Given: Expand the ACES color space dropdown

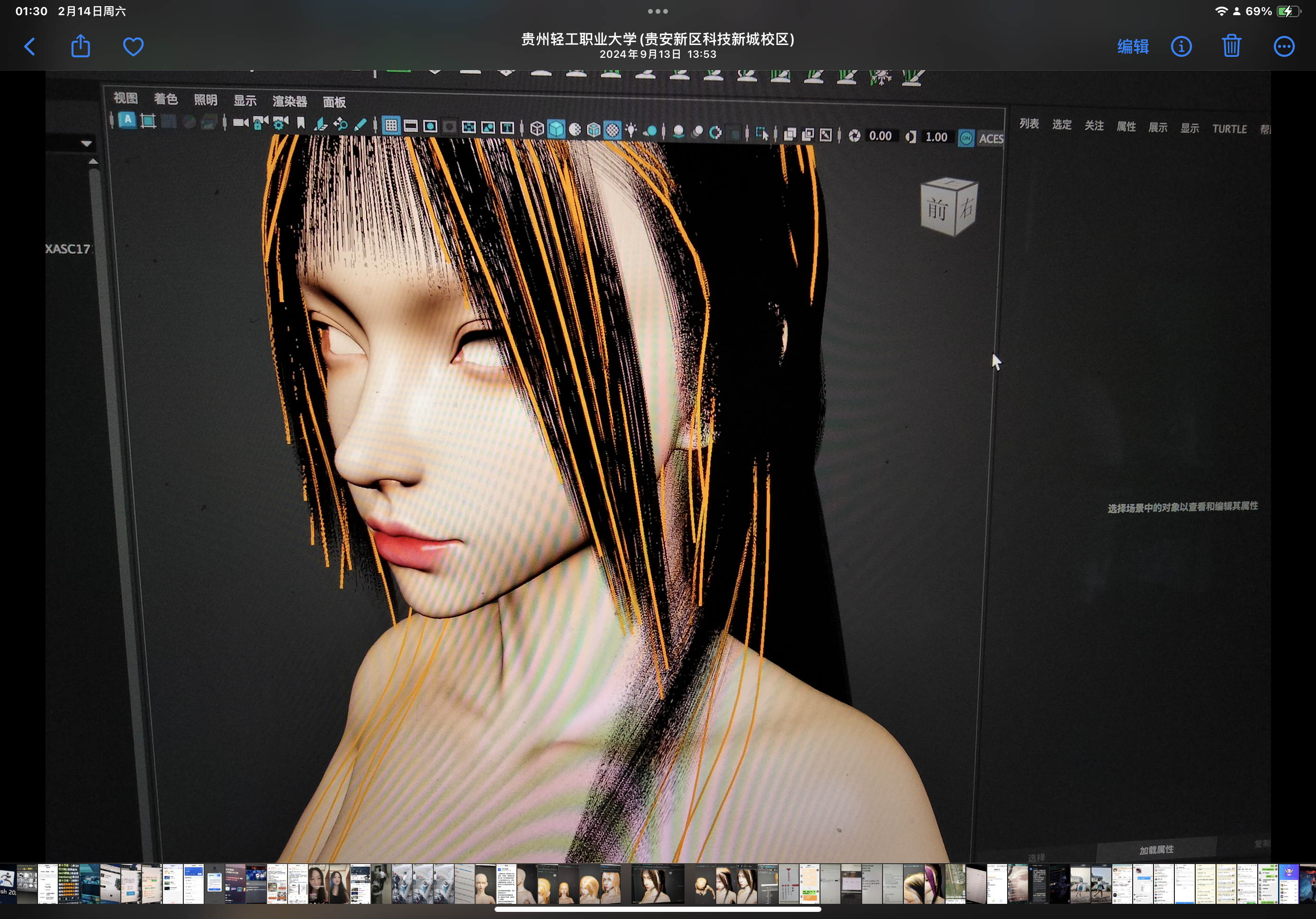Looking at the screenshot, I should [991, 138].
